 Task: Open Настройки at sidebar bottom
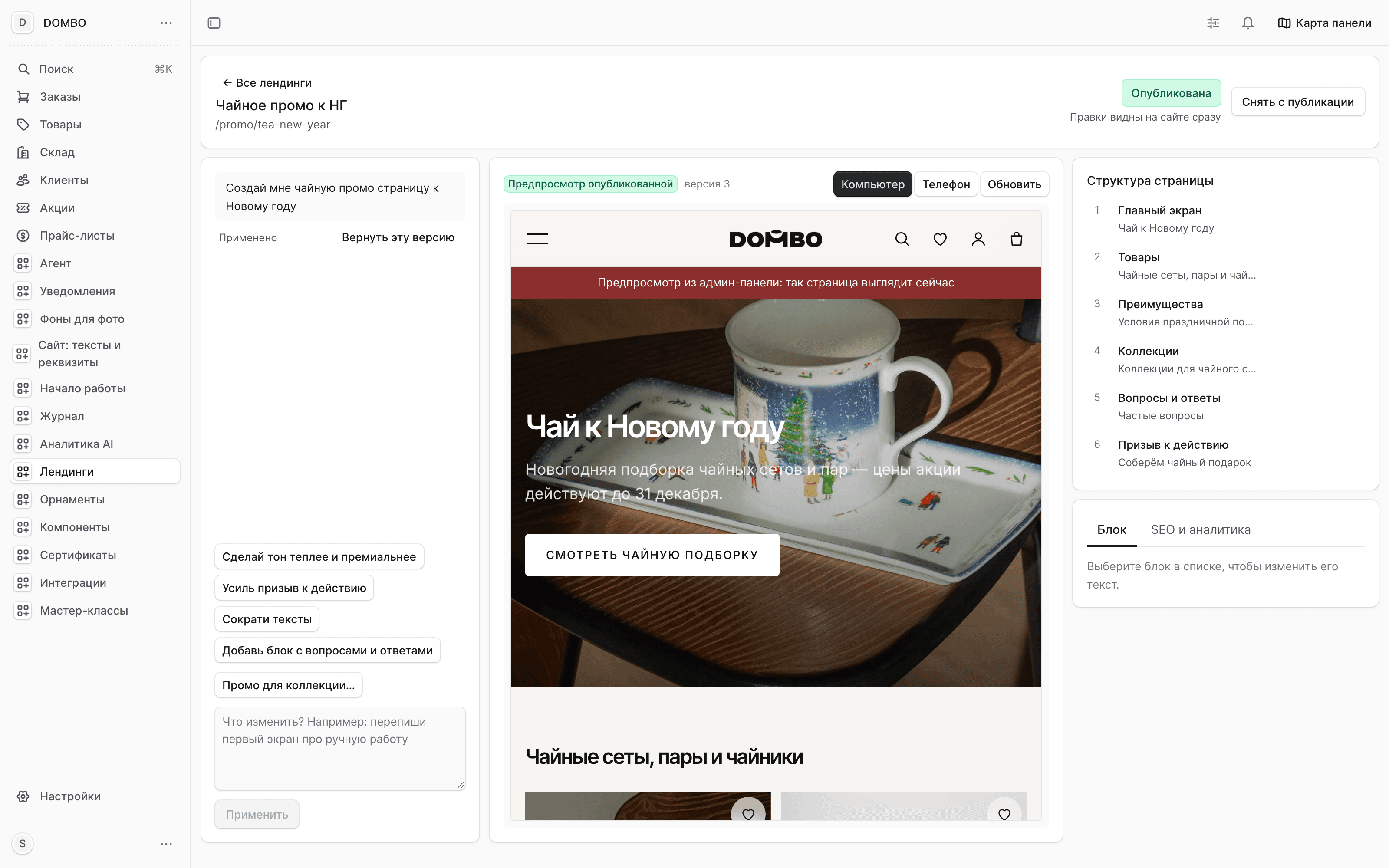pyautogui.click(x=95, y=796)
